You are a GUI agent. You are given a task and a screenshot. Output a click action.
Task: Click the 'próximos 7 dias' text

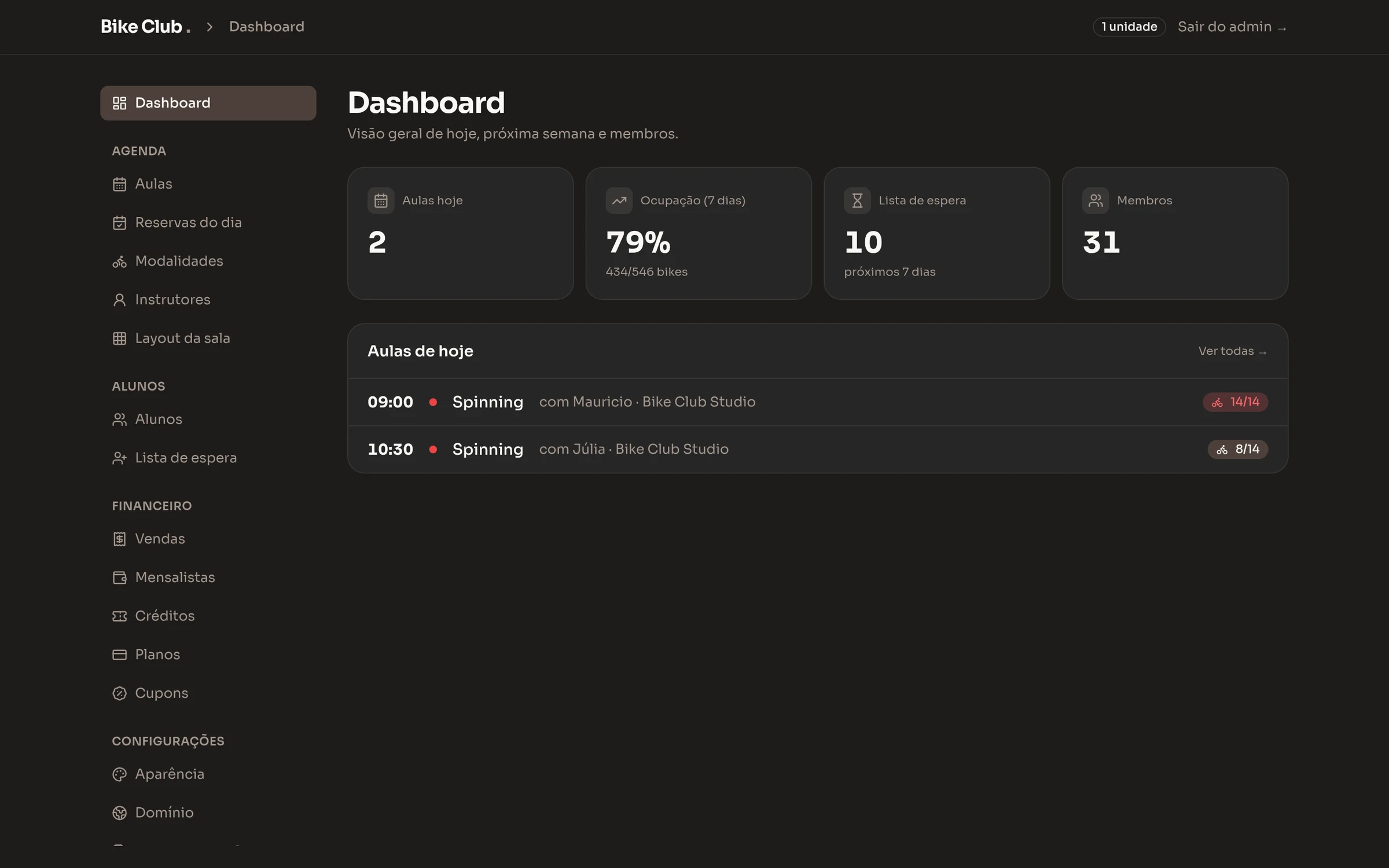click(890, 272)
